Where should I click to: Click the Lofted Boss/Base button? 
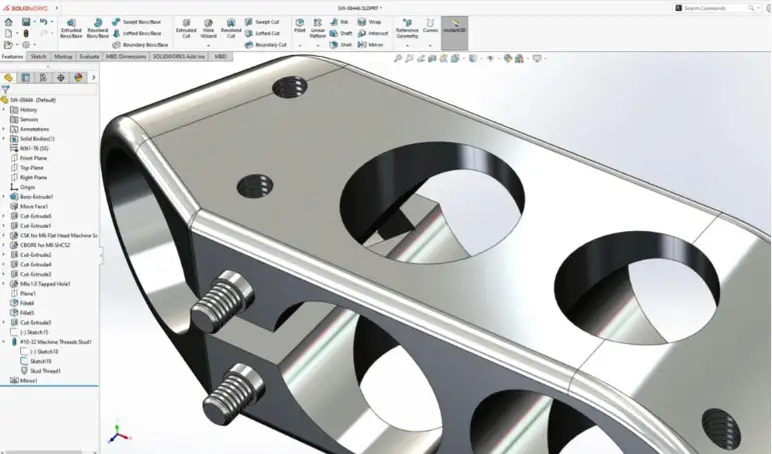tap(136, 33)
